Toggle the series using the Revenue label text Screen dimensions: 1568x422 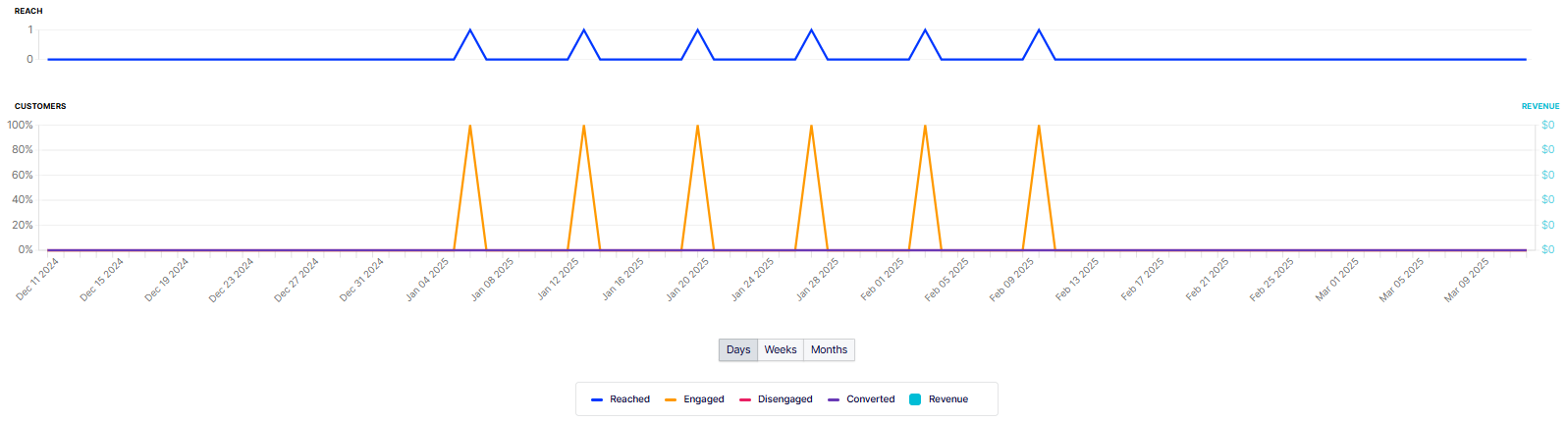[947, 399]
